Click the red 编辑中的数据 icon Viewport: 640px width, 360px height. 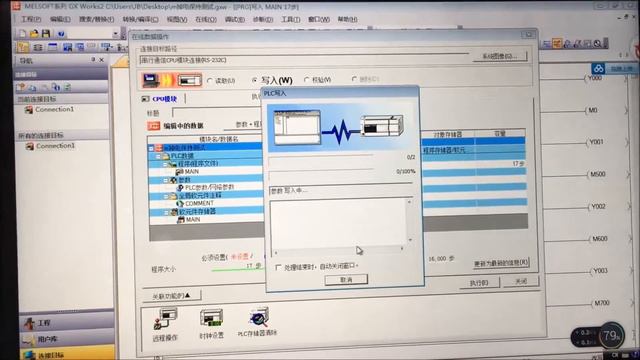pyautogui.click(x=153, y=126)
